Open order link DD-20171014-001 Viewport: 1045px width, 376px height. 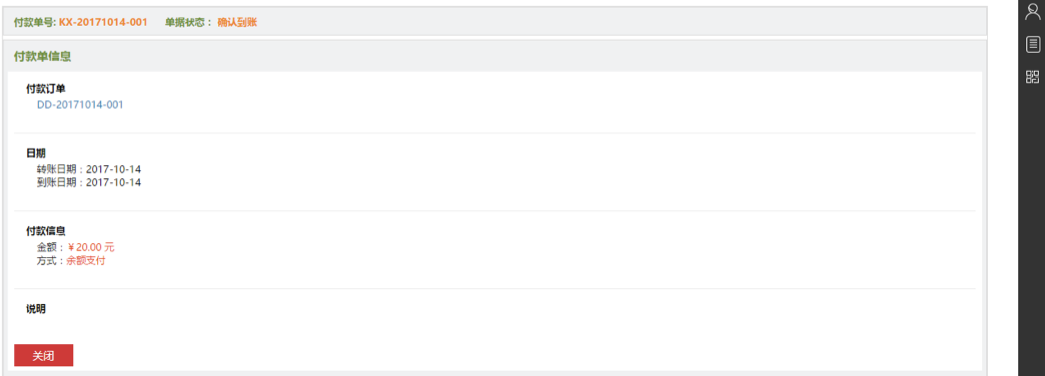coord(80,105)
